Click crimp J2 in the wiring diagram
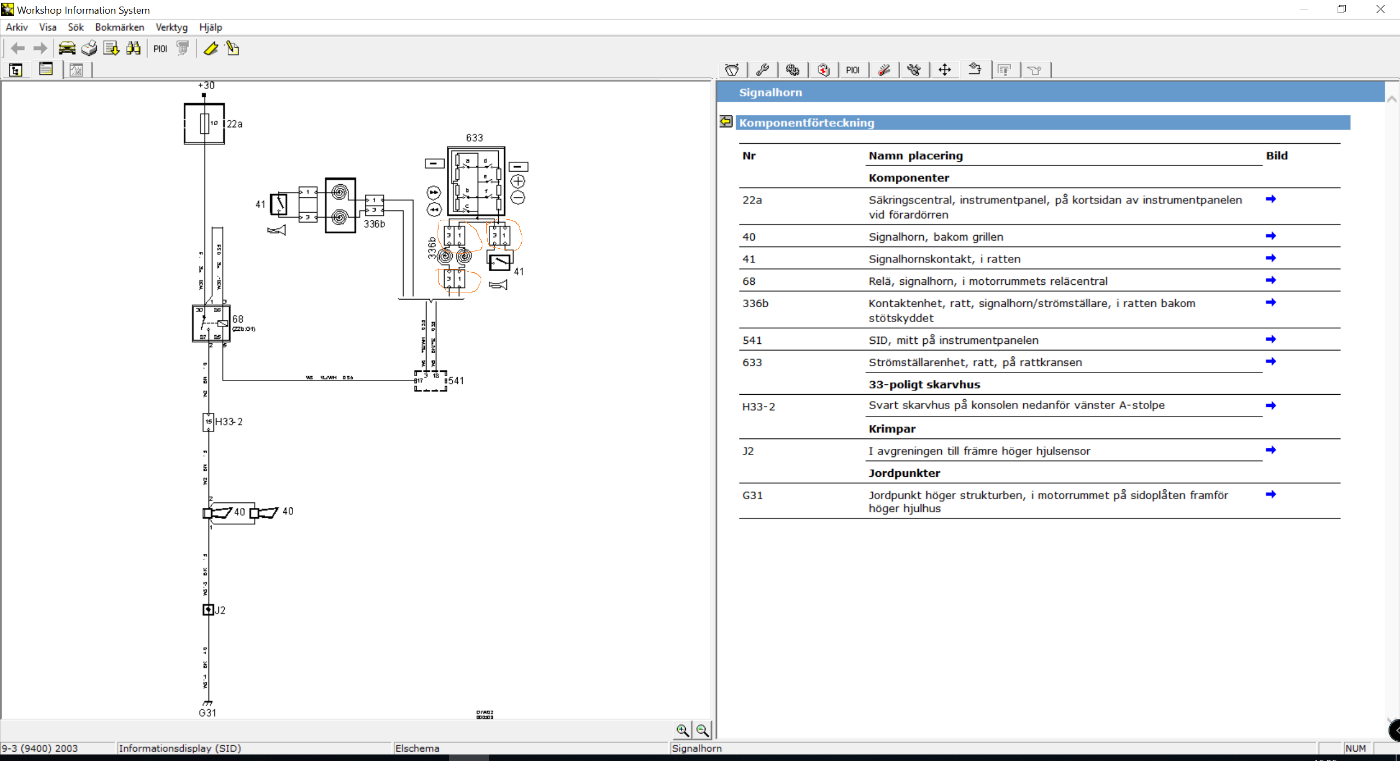Image resolution: width=1400 pixels, height=761 pixels. click(x=209, y=609)
